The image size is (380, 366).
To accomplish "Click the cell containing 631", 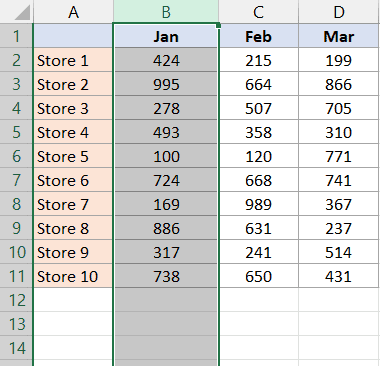I will pos(259,228).
